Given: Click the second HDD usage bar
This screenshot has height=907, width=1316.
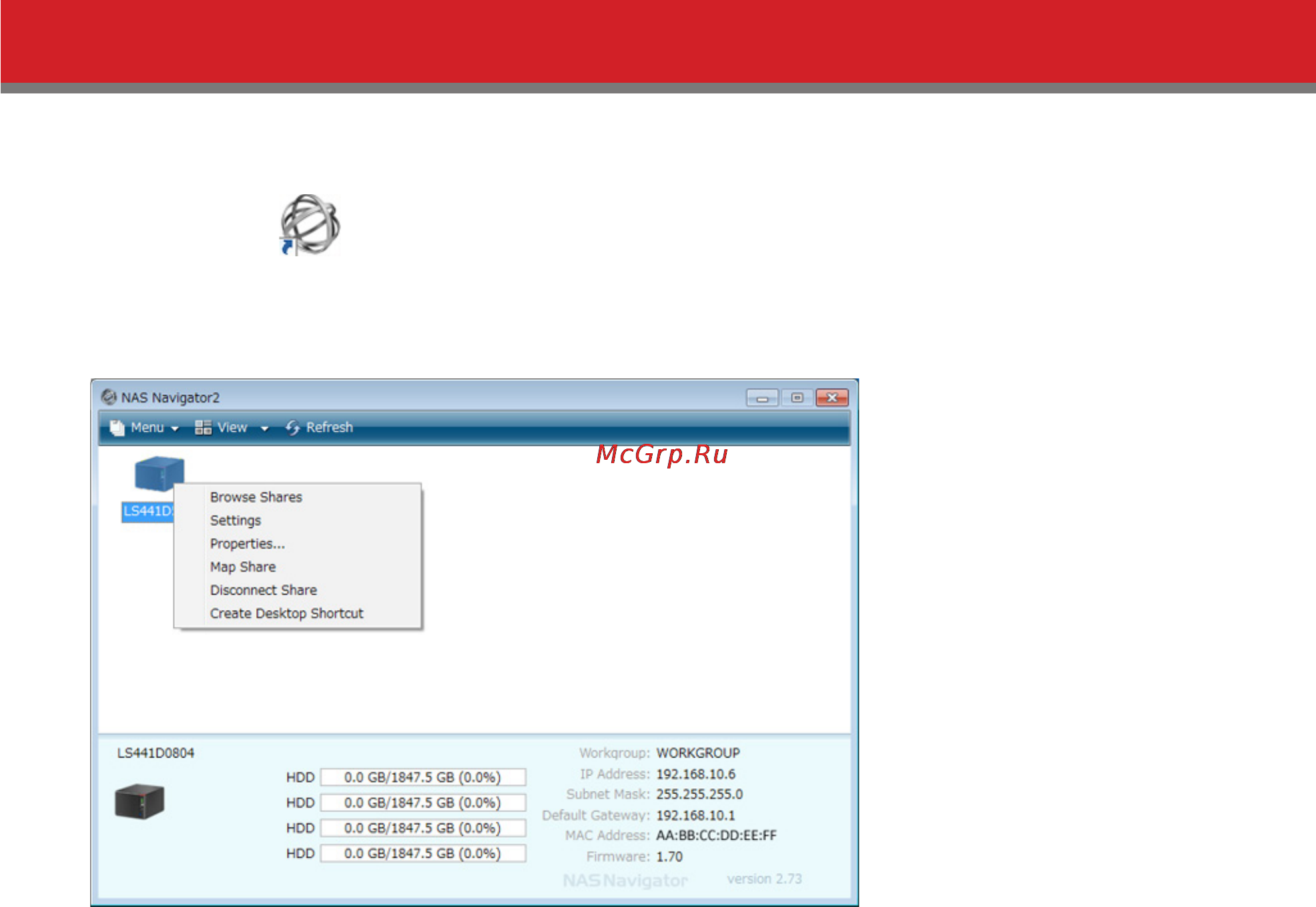Looking at the screenshot, I should click(423, 803).
